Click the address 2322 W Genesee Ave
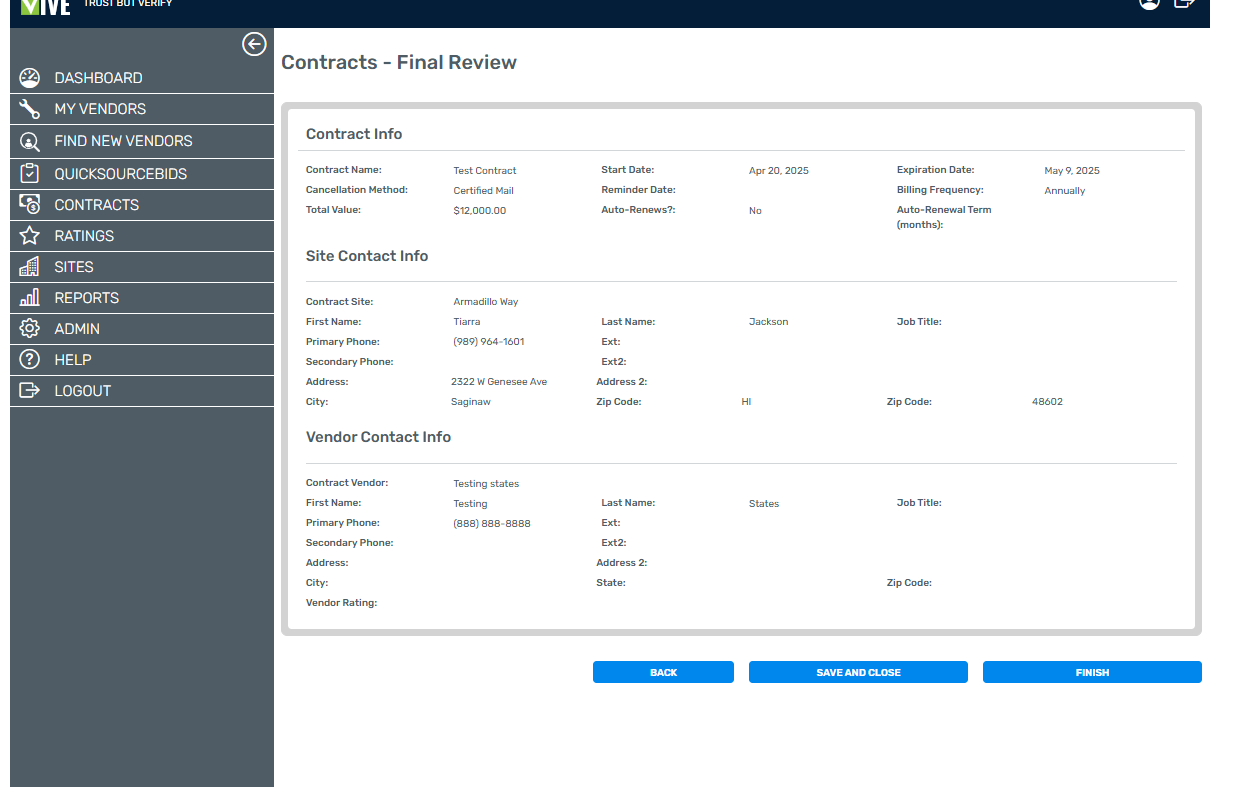The width and height of the screenshot is (1244, 787). tap(499, 382)
